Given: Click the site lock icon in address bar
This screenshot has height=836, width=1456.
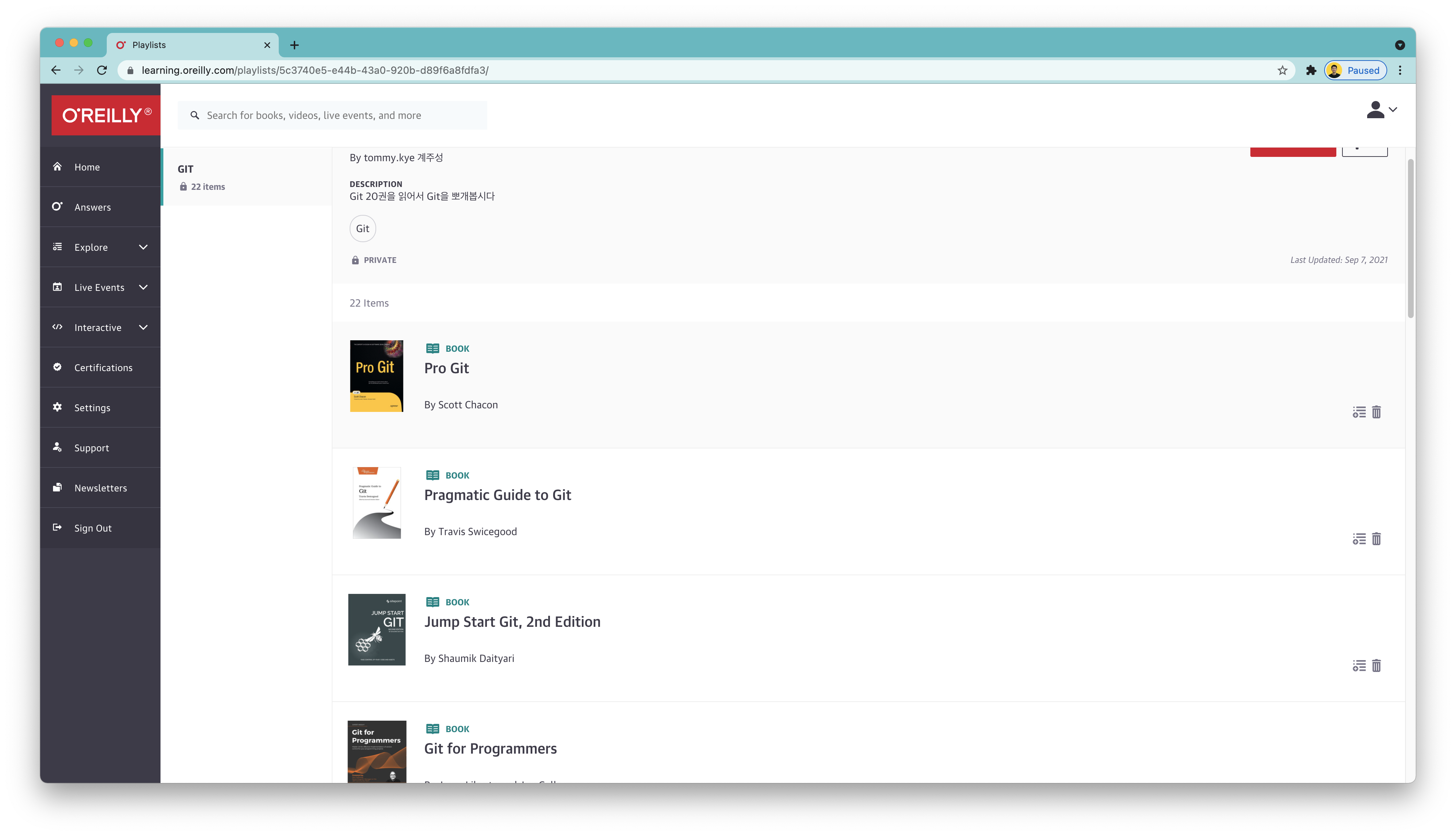Looking at the screenshot, I should (x=130, y=70).
